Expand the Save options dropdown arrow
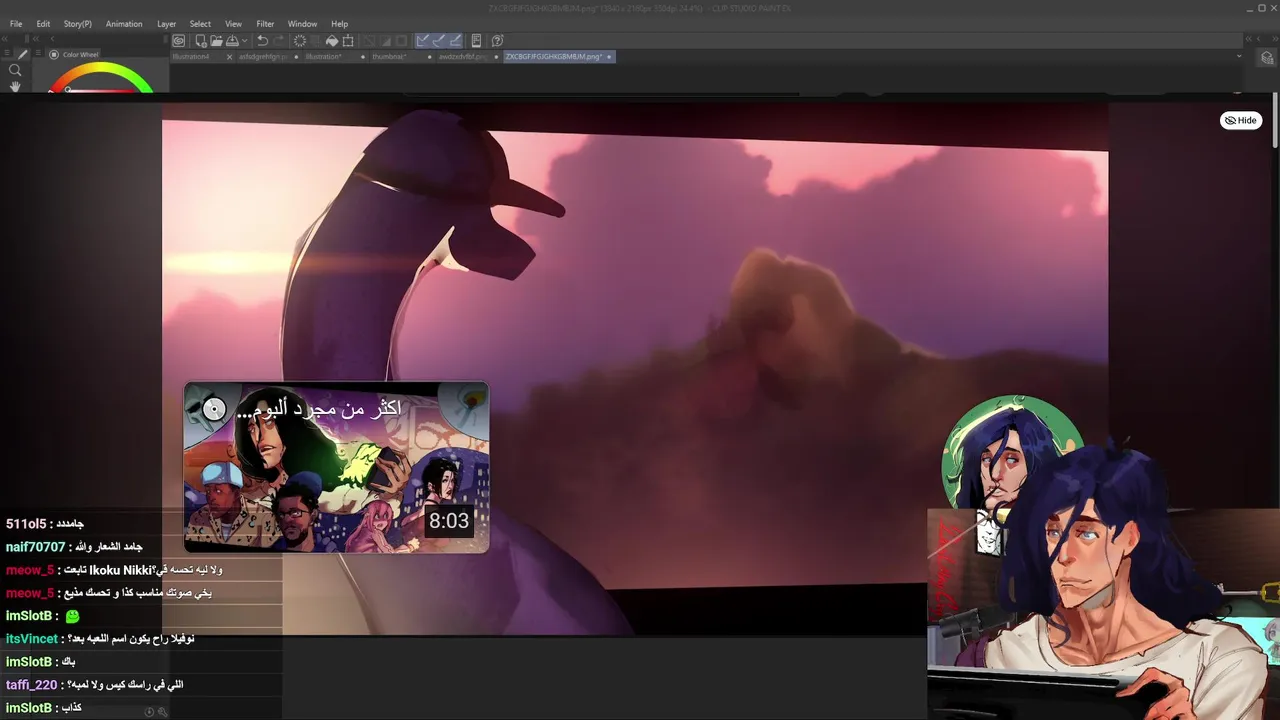Image resolution: width=1280 pixels, height=720 pixels. [x=245, y=41]
